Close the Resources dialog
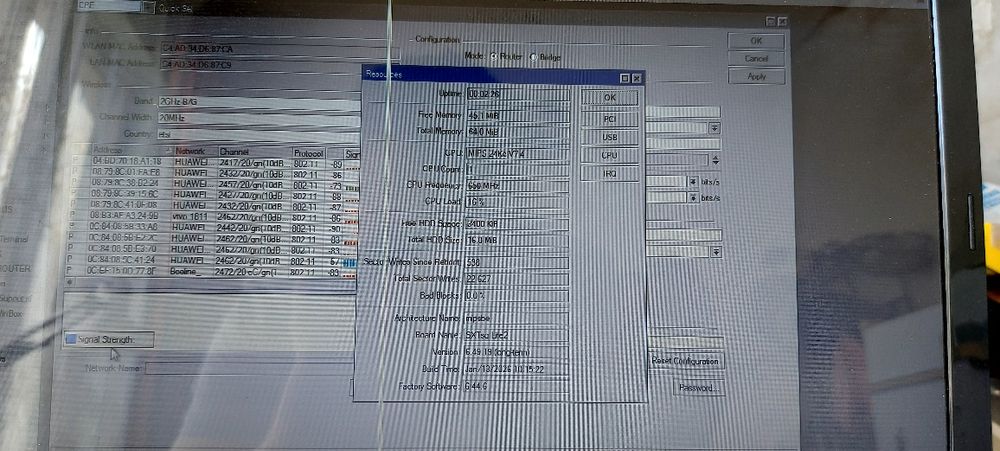The width and height of the screenshot is (1000, 451). (636, 78)
